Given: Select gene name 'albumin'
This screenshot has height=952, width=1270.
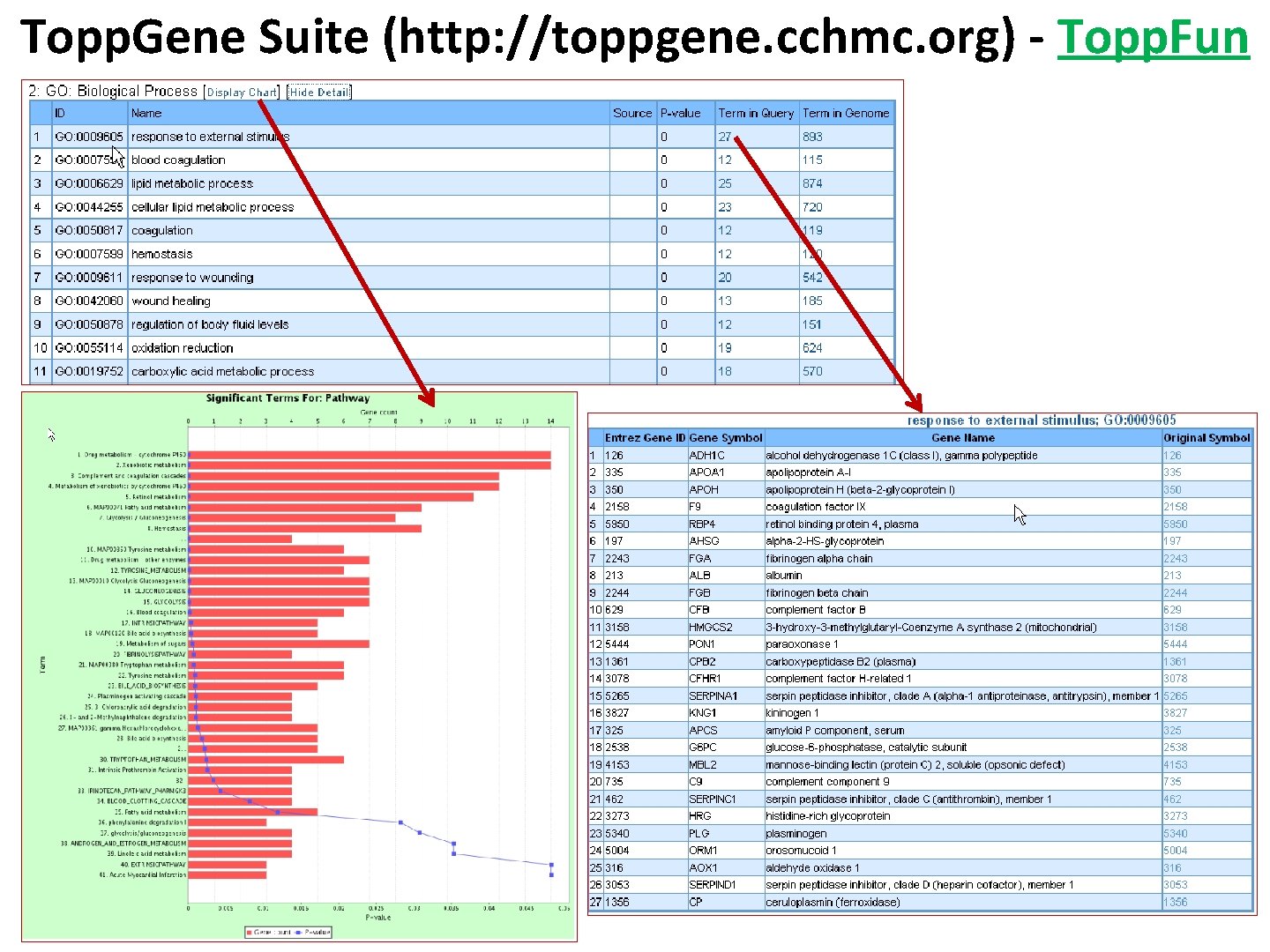Looking at the screenshot, I should point(784,576).
